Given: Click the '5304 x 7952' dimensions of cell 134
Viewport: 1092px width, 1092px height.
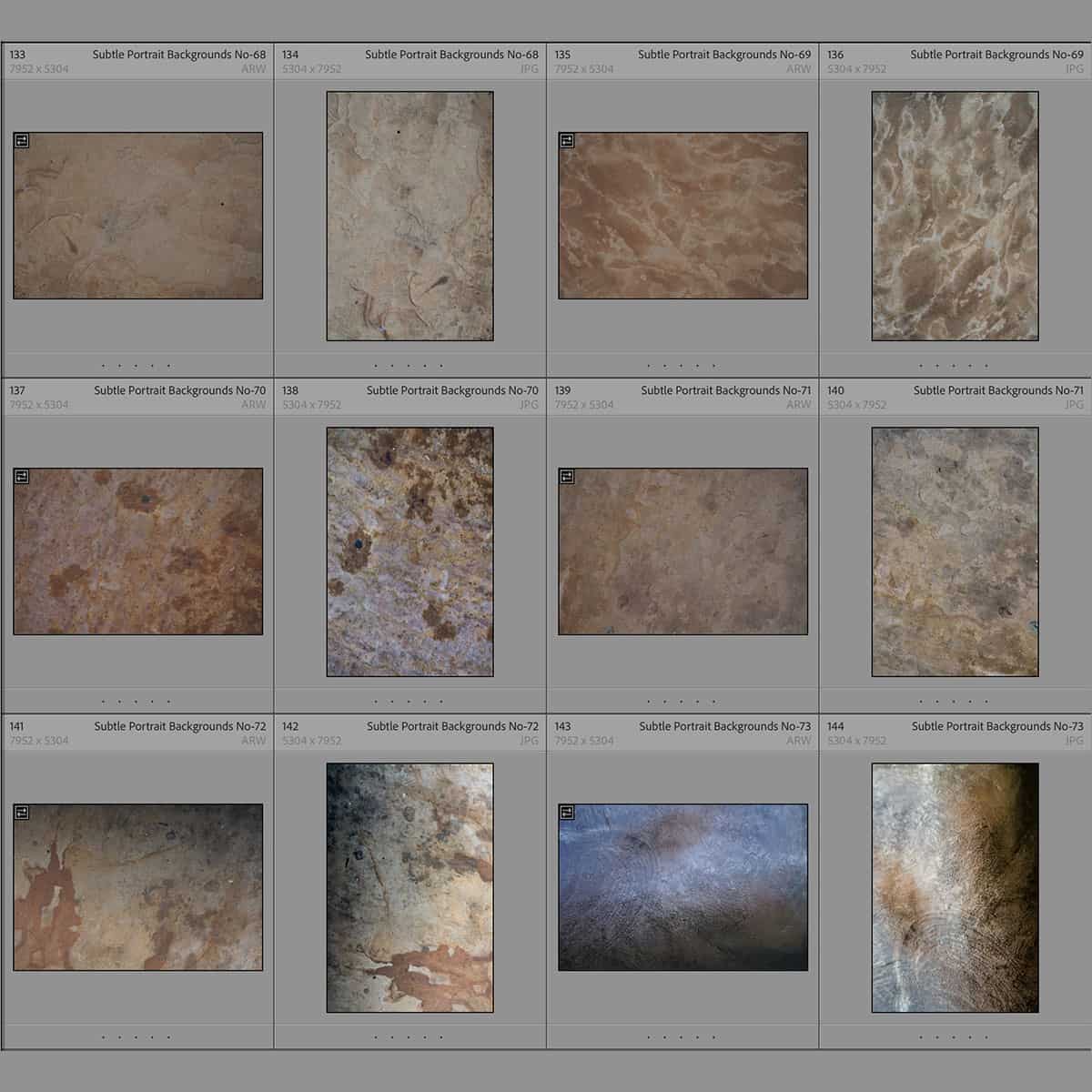Looking at the screenshot, I should pyautogui.click(x=311, y=69).
